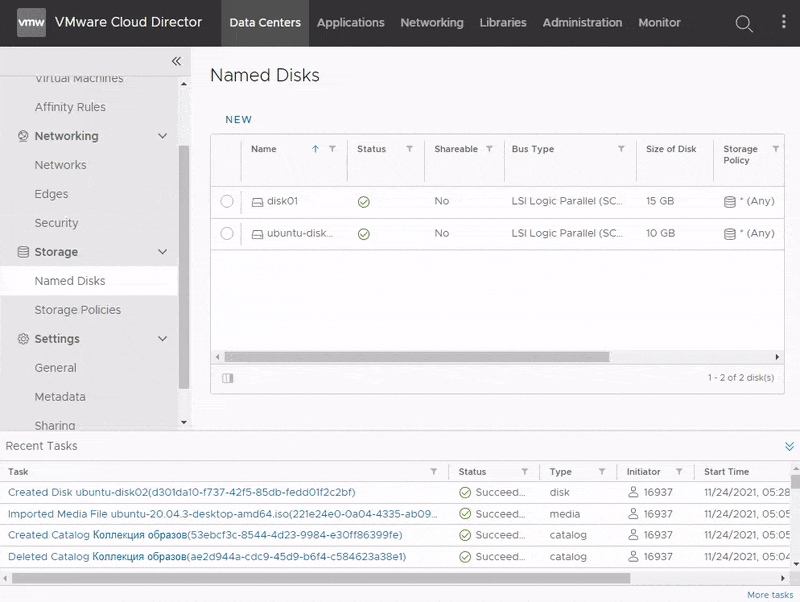Collapse the Settings section chevron
This screenshot has width=800, height=602.
pos(162,339)
